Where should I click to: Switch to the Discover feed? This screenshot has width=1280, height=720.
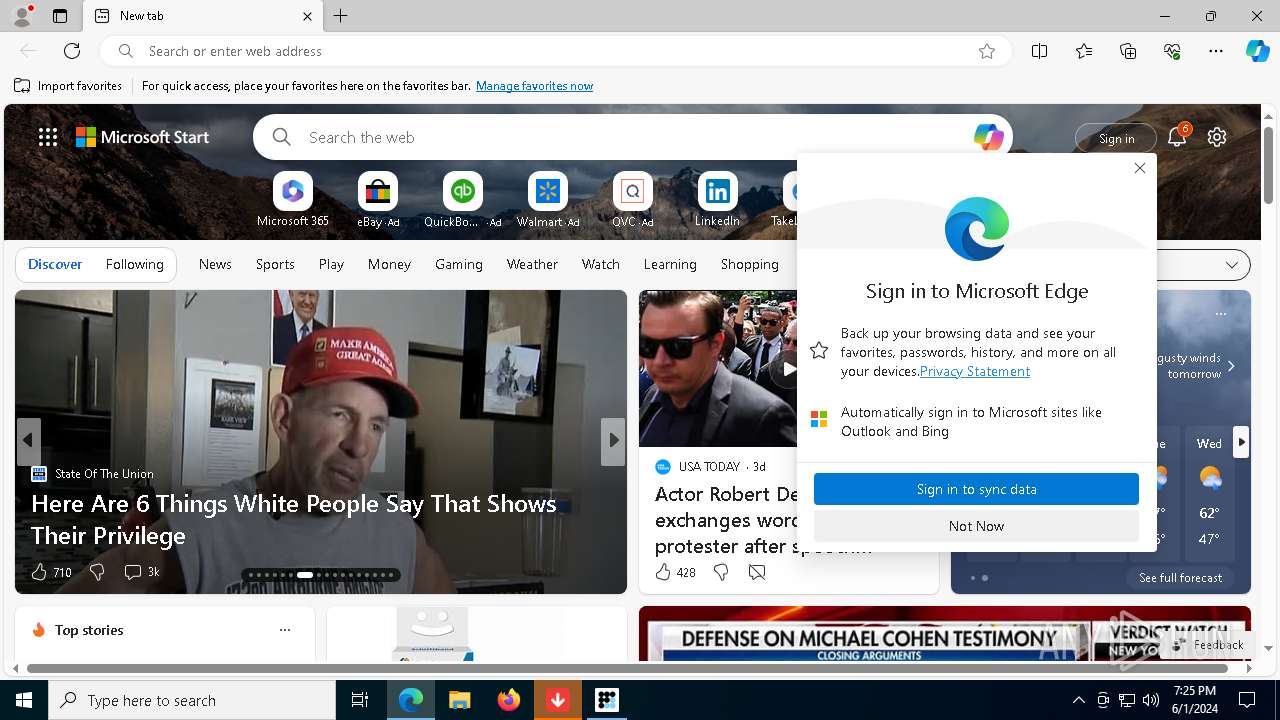55,264
